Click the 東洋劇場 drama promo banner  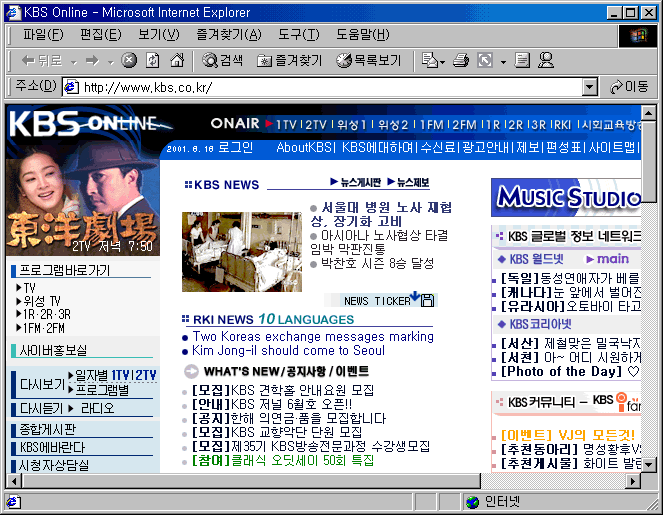[83, 202]
